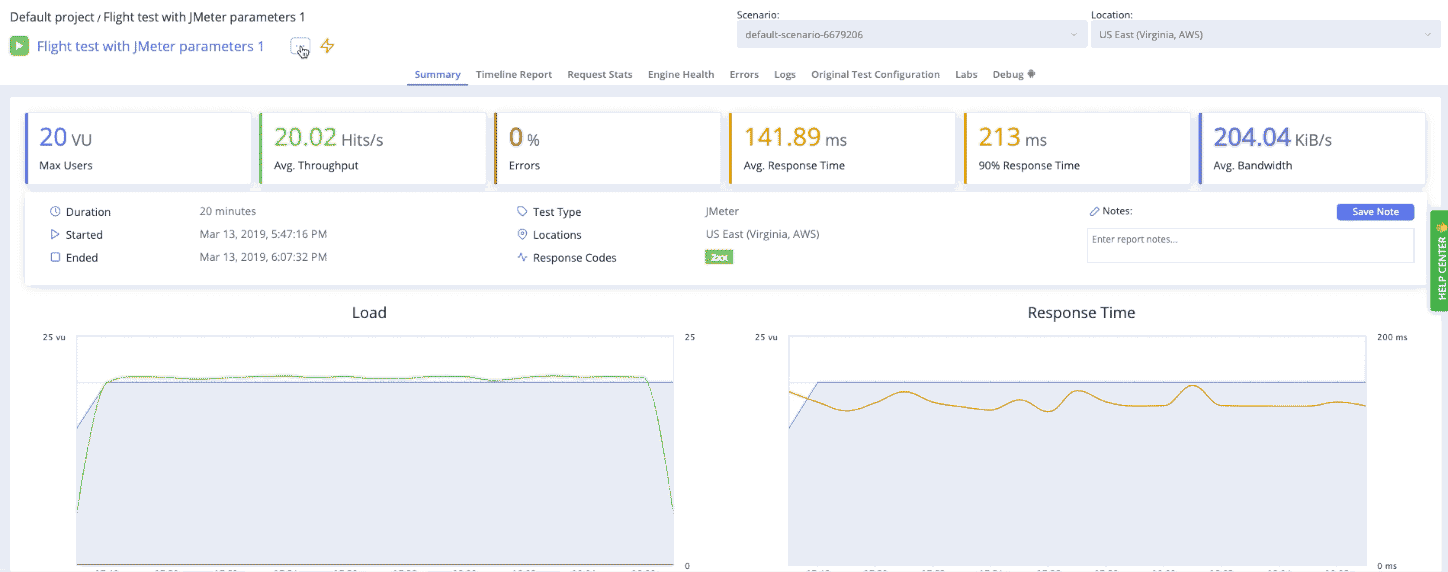The image size is (1448, 572).
Task: Click the Response Codes pulse icon
Action: pyautogui.click(x=522, y=257)
